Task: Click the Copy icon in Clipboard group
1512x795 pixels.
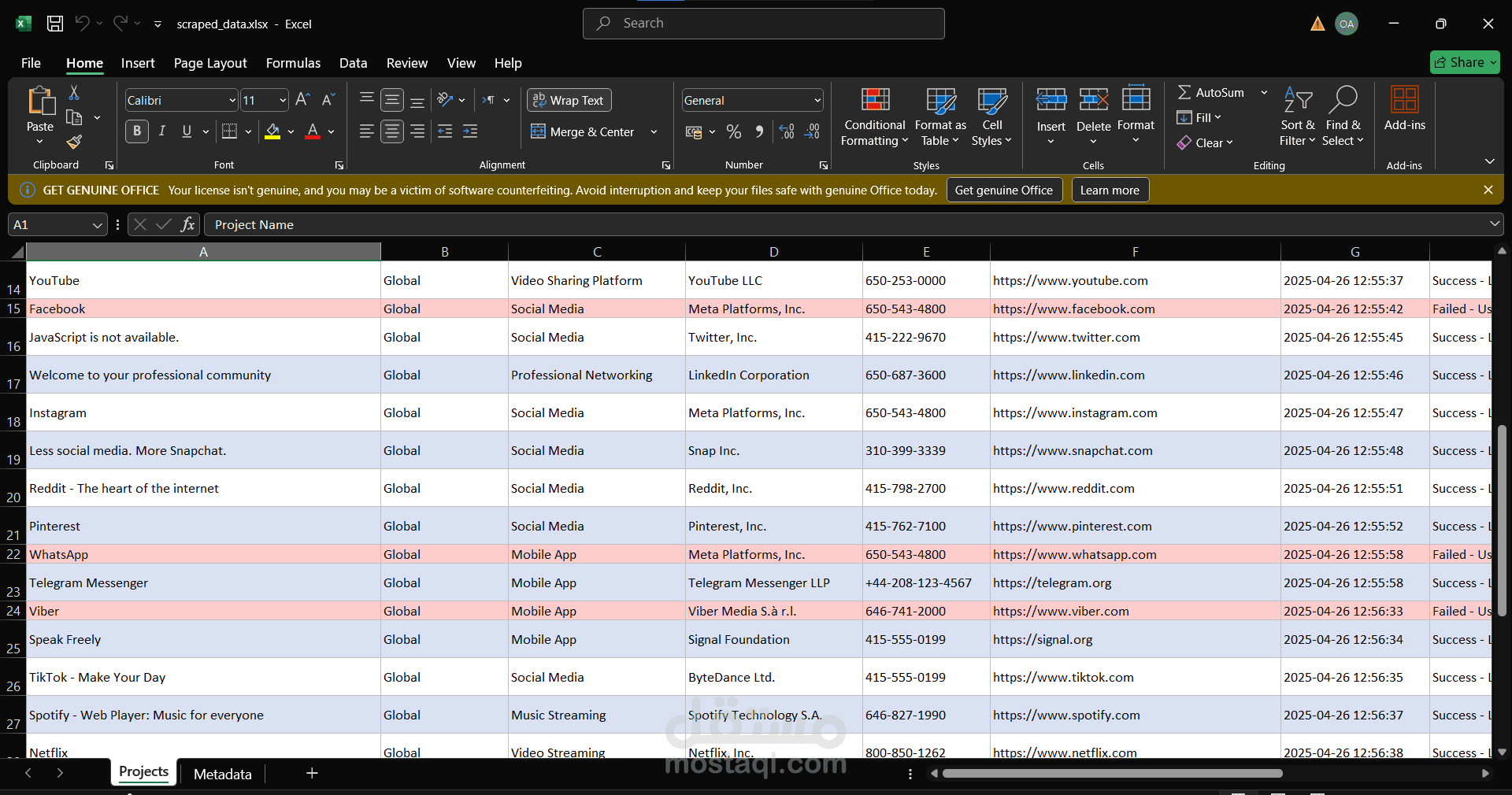Action: tap(74, 118)
